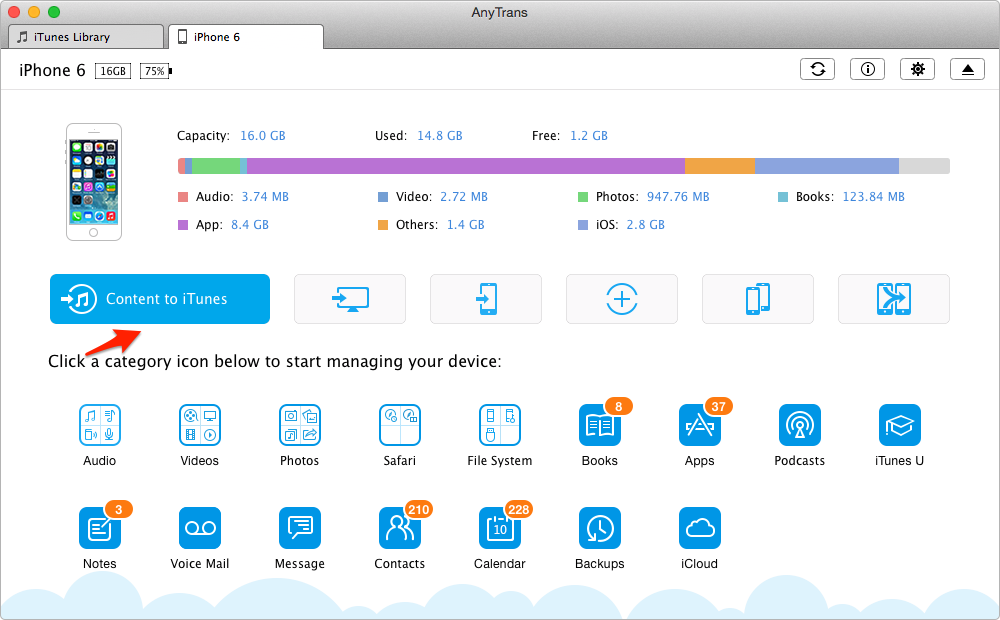The image size is (1000, 620).
Task: Click the Audio legend color swatch
Action: [183, 197]
